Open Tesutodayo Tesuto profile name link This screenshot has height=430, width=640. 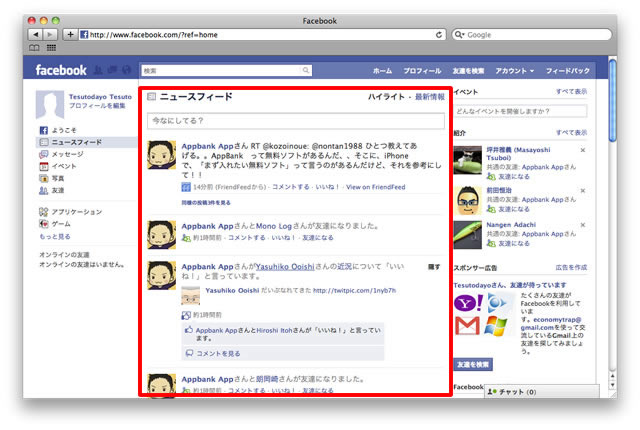click(x=100, y=97)
